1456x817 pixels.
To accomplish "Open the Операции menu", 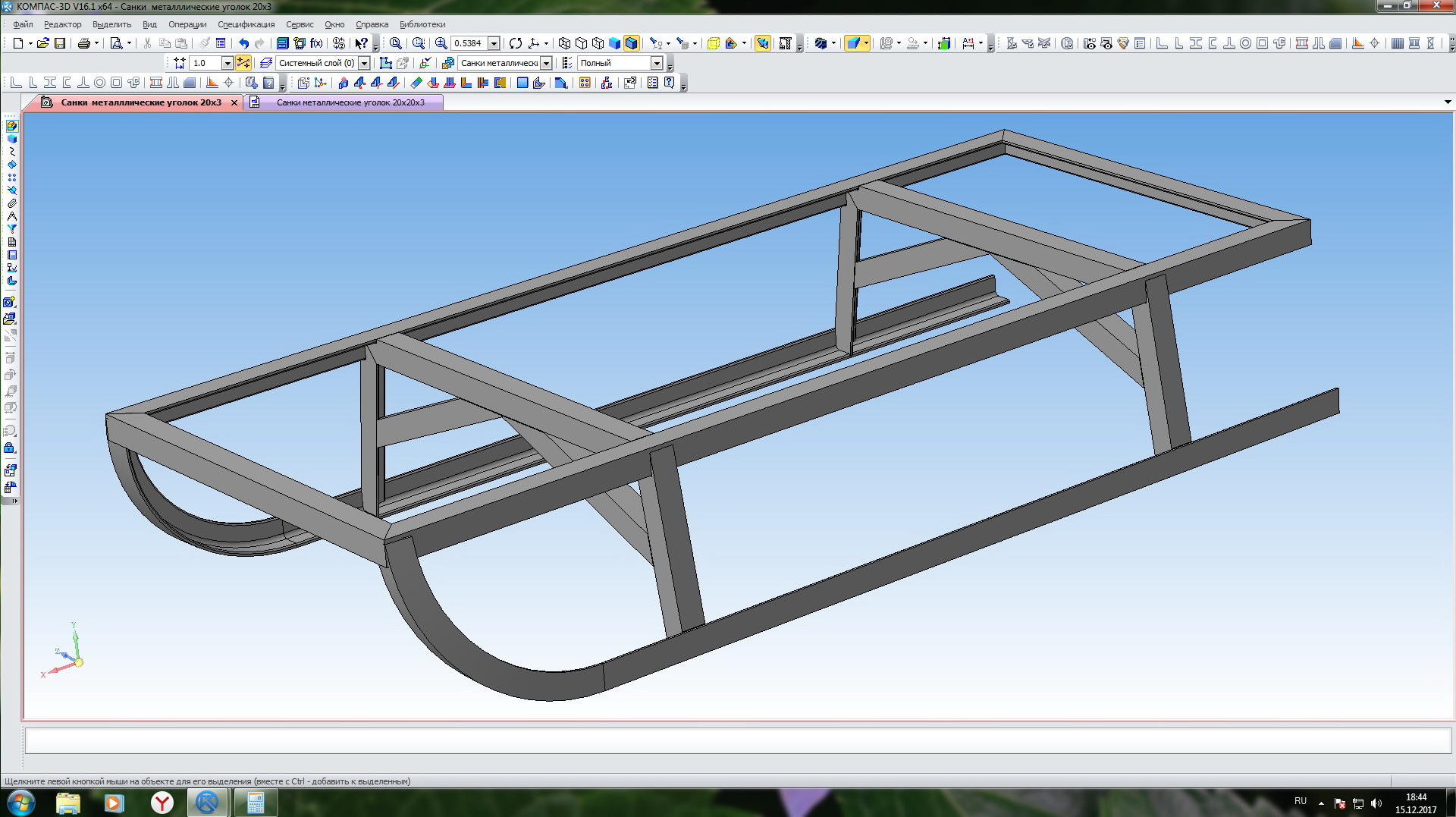I will pyautogui.click(x=187, y=24).
